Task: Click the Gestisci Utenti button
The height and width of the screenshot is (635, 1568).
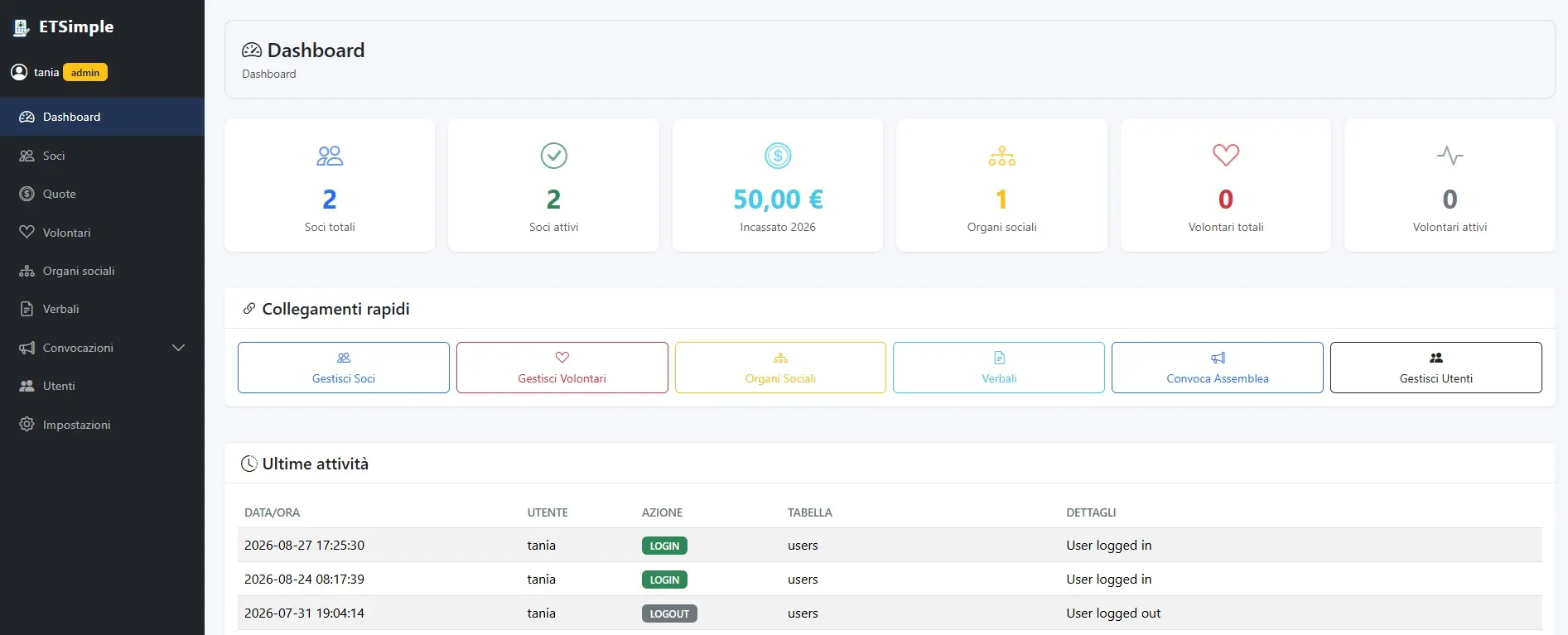Action: point(1436,368)
